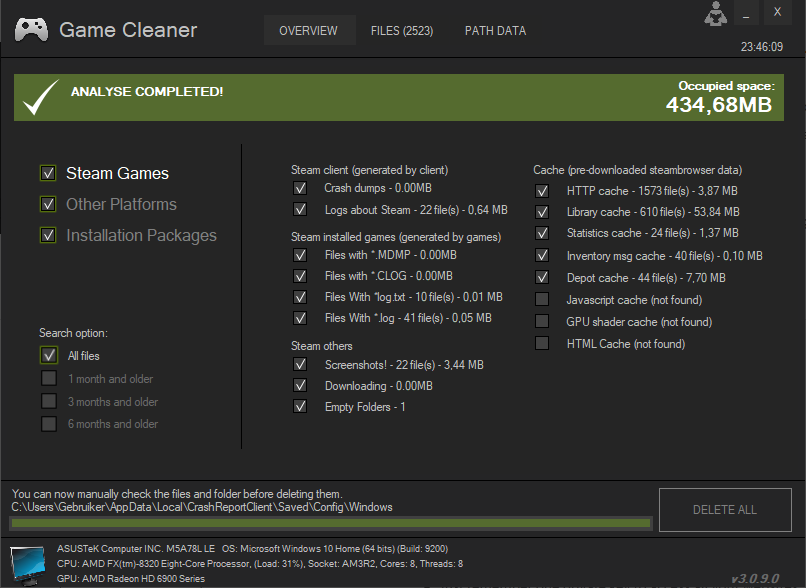
Task: Uncheck Logs about Steam checkbox
Action: point(300,210)
